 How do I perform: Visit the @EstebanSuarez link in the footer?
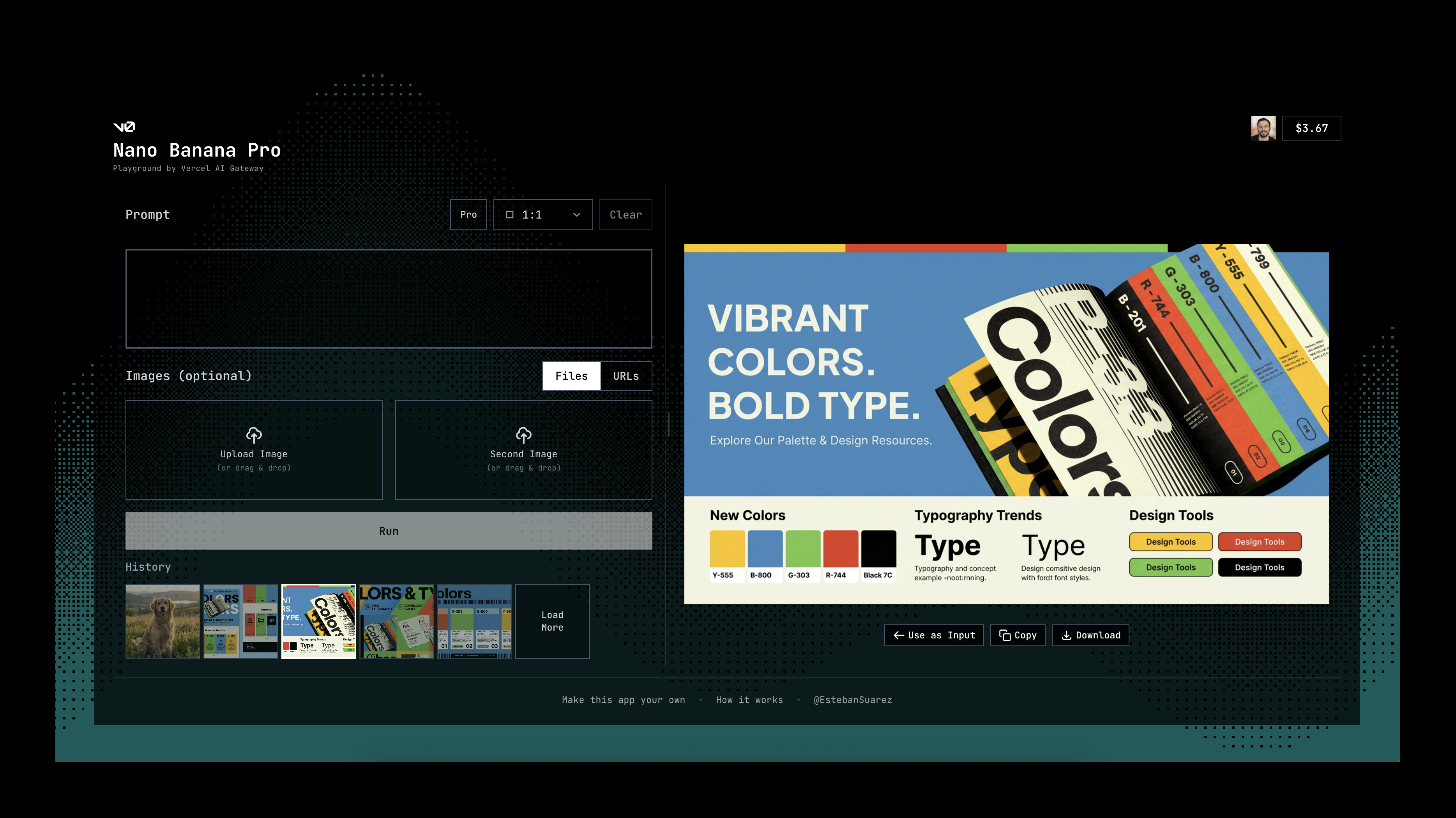(852, 699)
